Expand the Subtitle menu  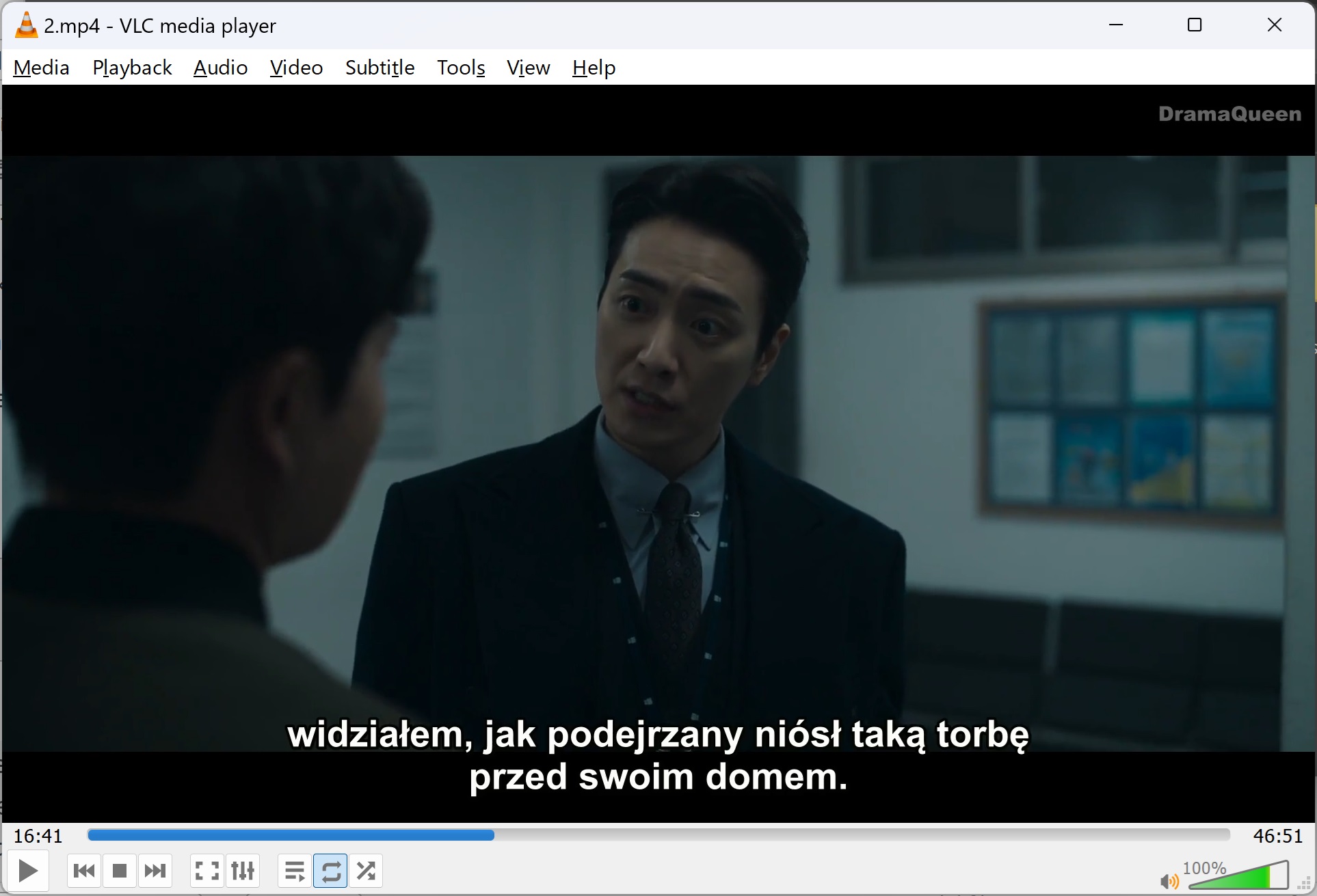click(x=380, y=68)
